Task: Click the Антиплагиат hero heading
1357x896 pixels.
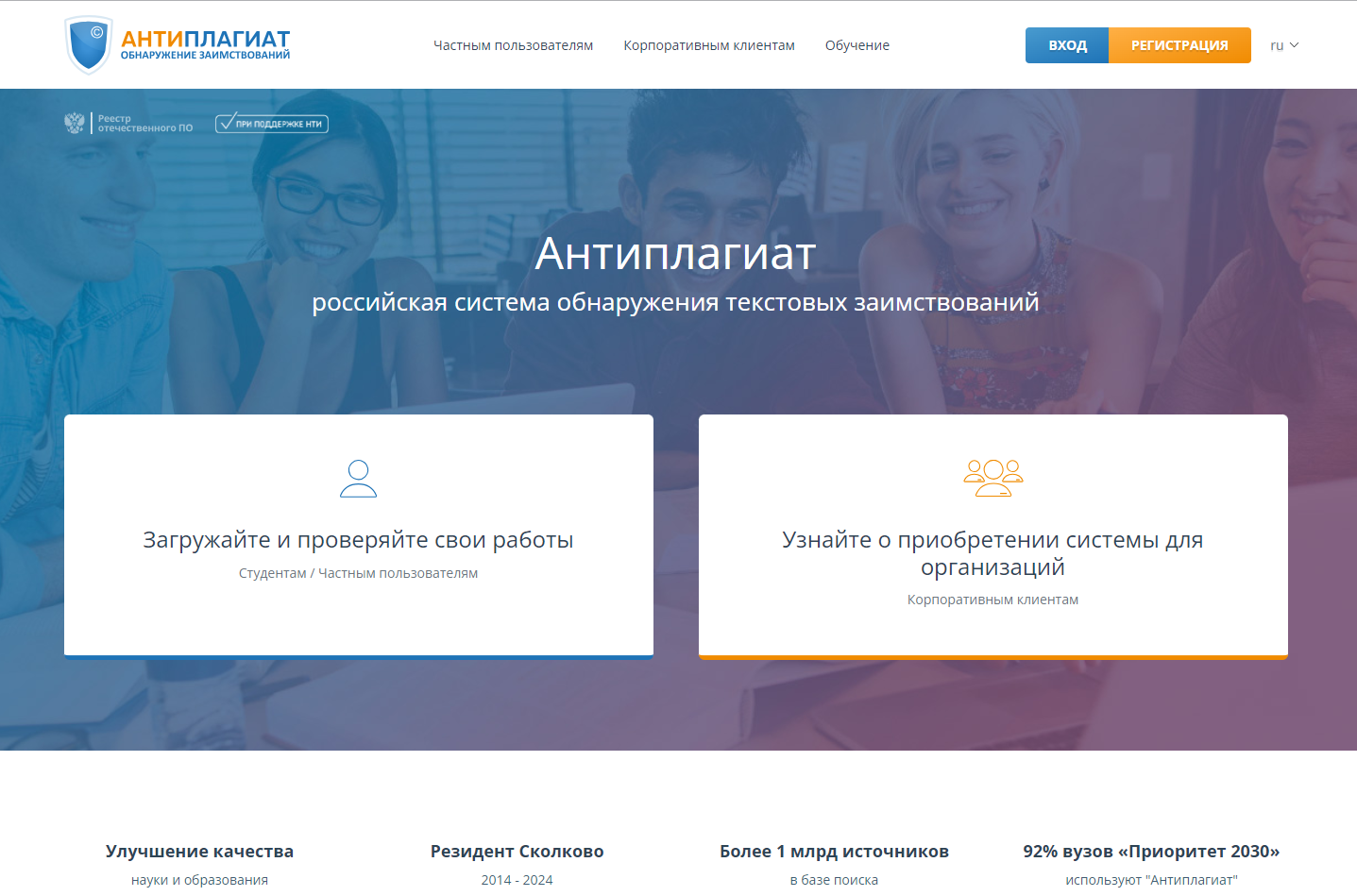Action: pos(676,253)
